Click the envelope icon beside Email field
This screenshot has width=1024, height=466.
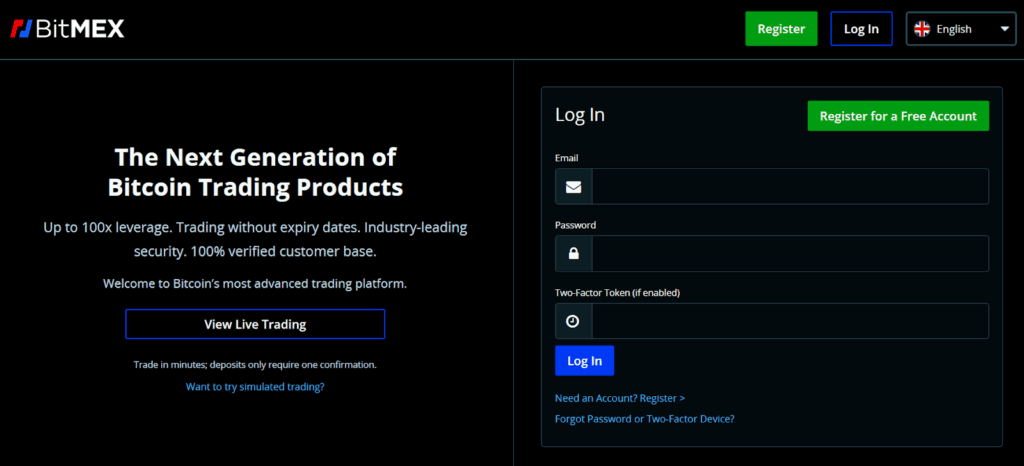(x=573, y=187)
